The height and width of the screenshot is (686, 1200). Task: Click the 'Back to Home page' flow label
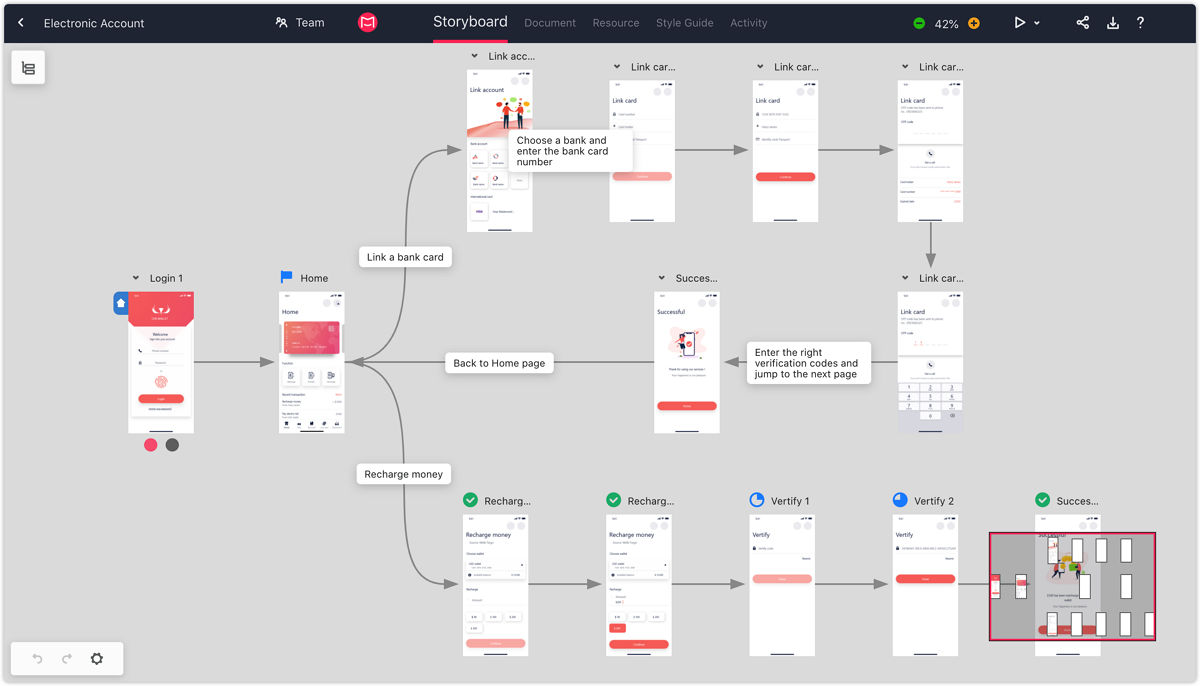(x=499, y=363)
